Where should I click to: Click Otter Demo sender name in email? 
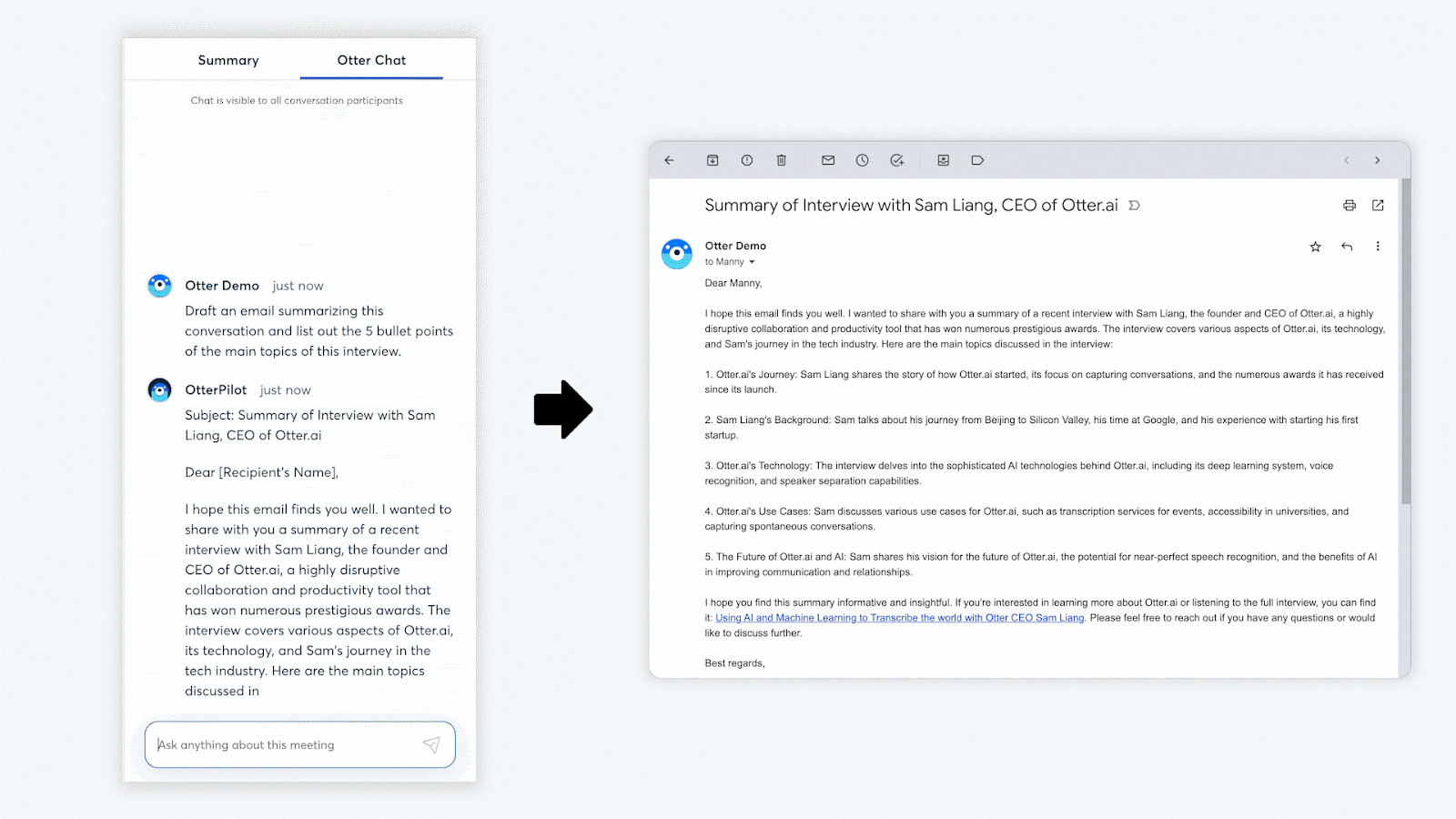(x=735, y=246)
